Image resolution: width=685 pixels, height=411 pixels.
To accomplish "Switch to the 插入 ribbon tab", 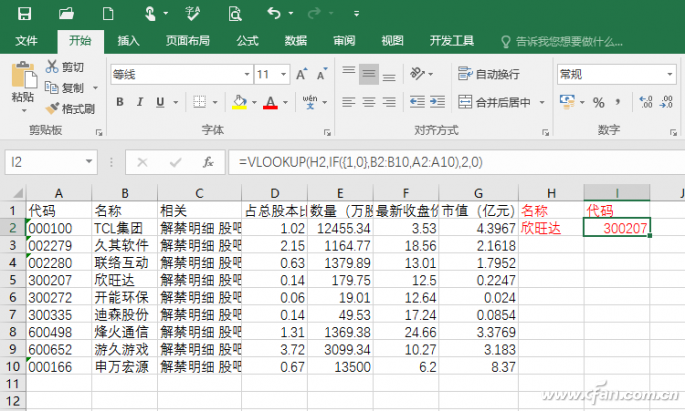I will 128,41.
